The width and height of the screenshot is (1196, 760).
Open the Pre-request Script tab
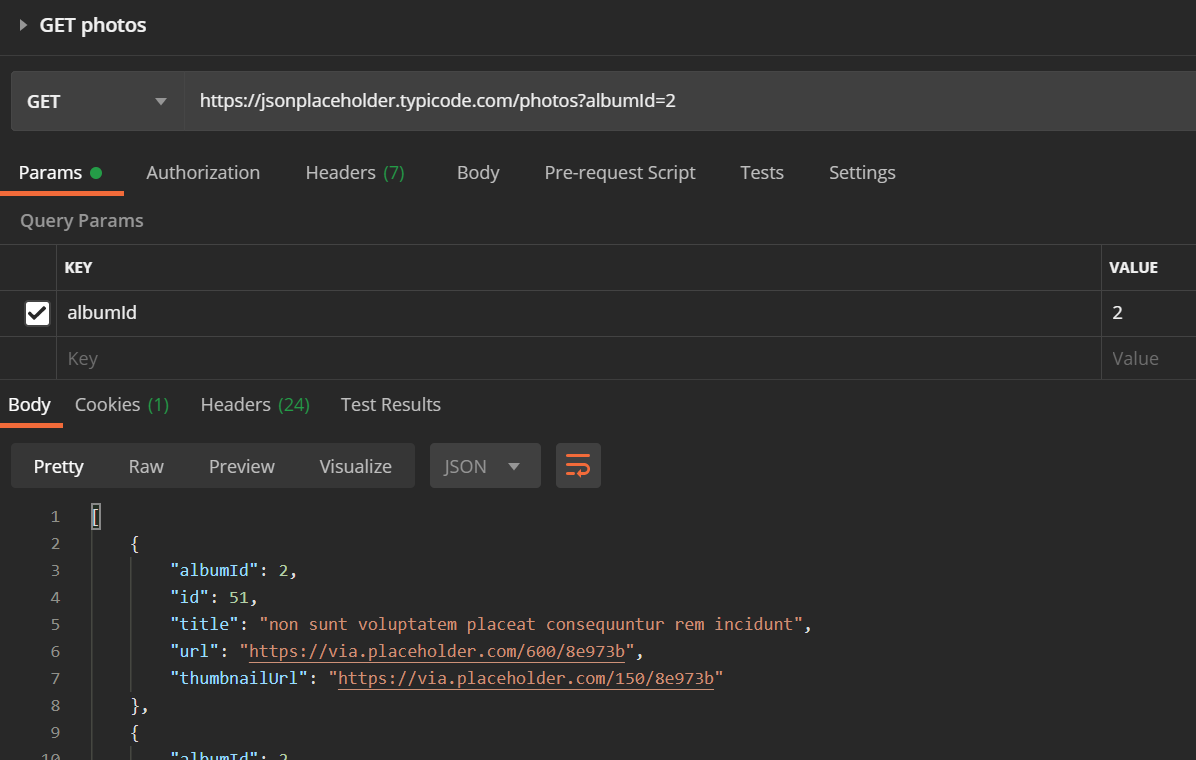[619, 173]
